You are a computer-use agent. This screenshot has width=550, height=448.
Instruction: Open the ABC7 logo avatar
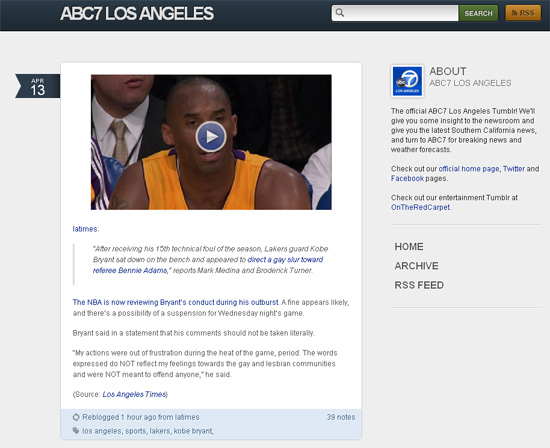(x=407, y=81)
